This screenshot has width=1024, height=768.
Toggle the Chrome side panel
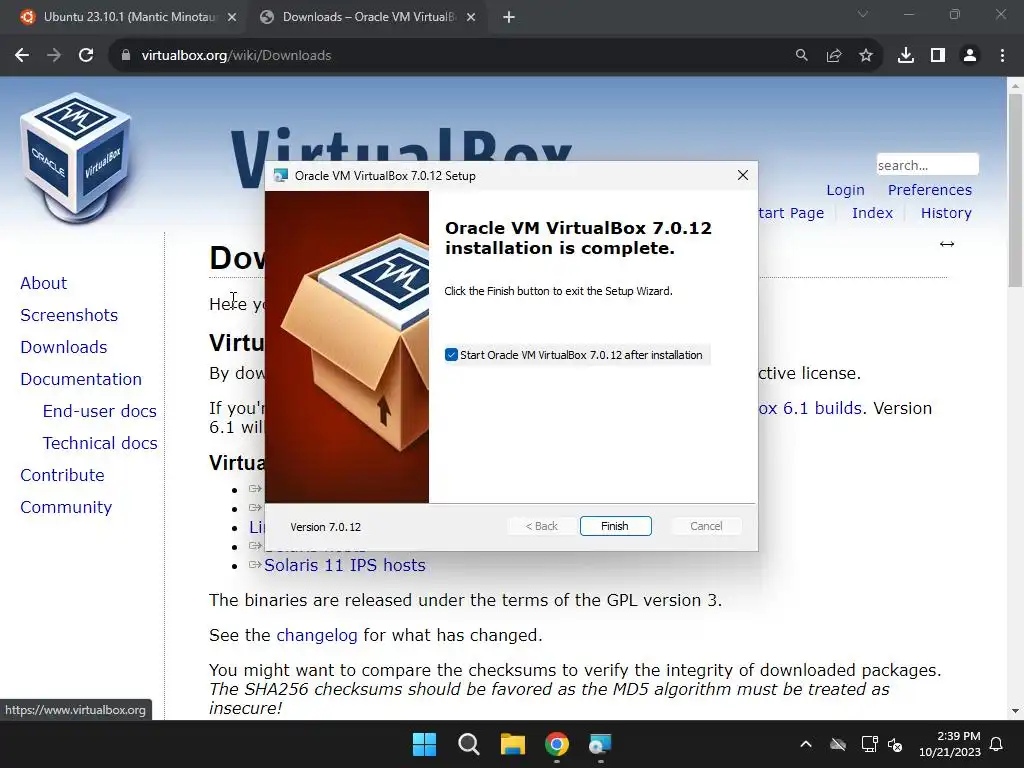pos(938,56)
